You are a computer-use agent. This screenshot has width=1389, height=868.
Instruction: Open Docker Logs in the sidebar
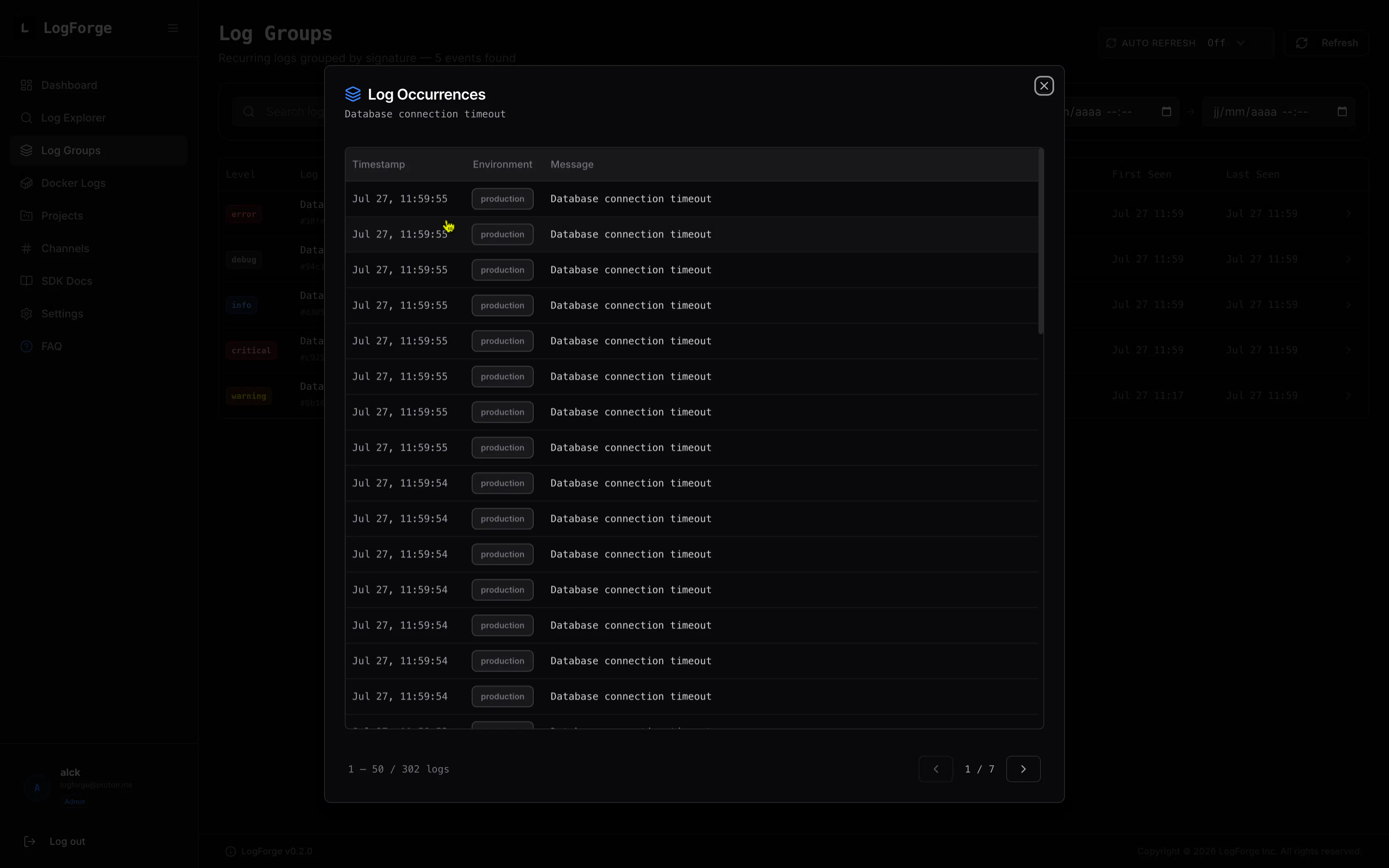tap(99, 183)
